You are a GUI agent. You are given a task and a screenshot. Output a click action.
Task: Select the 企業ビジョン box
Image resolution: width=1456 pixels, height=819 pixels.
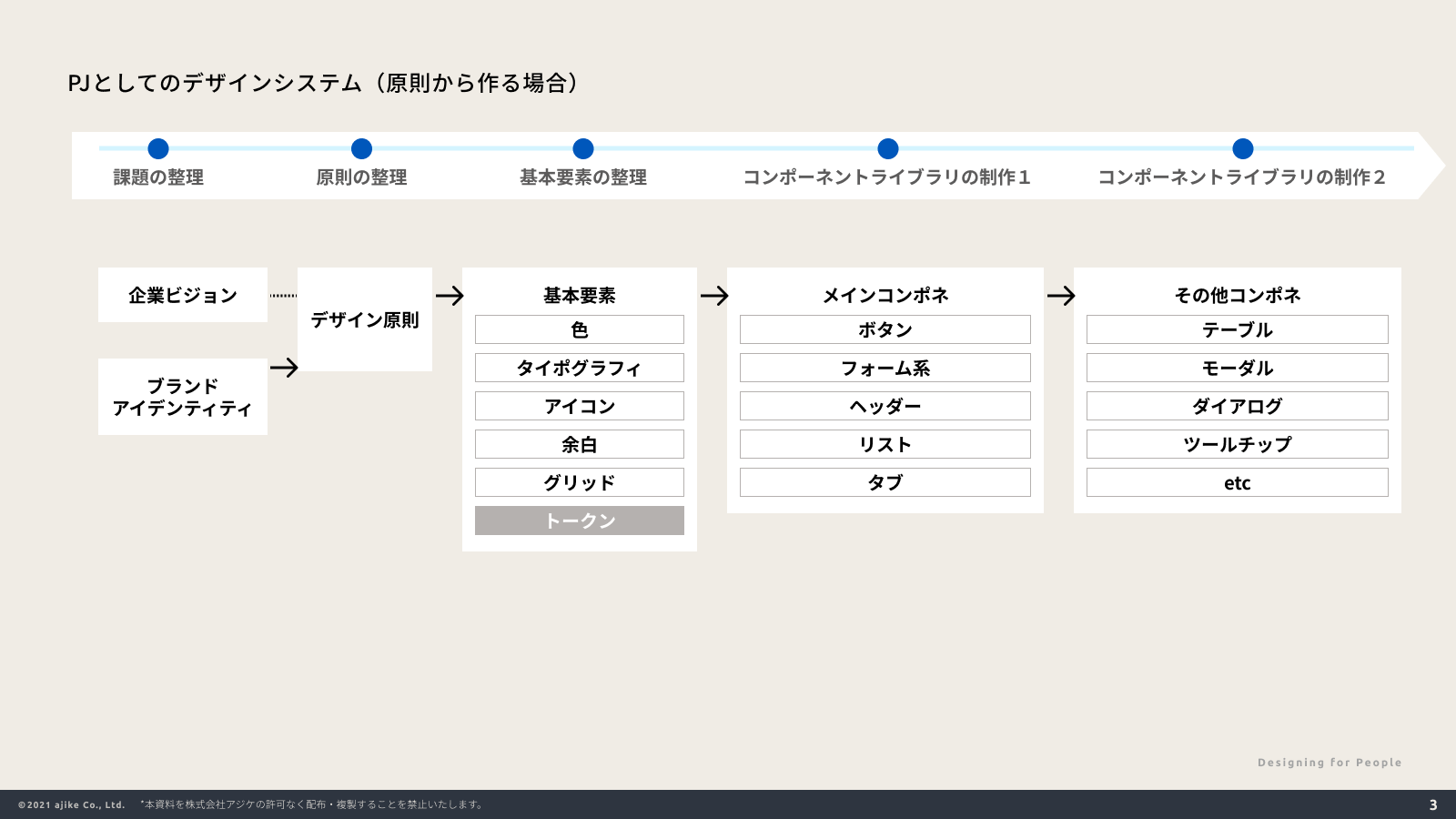[x=183, y=295]
